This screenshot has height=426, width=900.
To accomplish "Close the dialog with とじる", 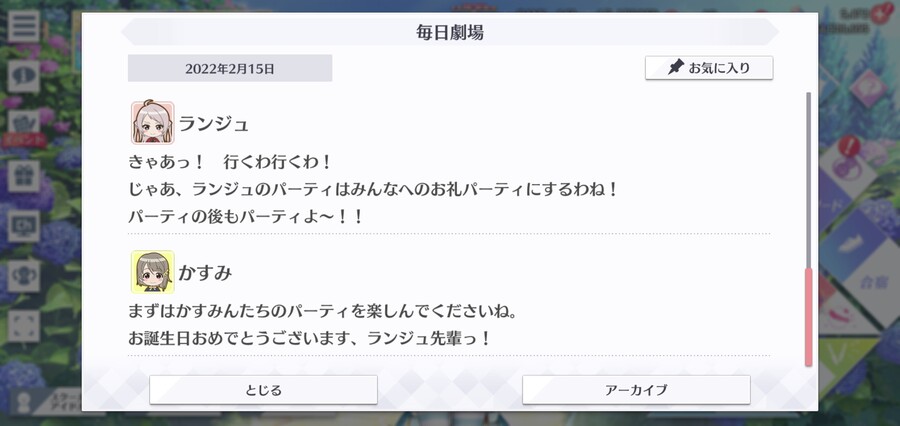I will 263,390.
